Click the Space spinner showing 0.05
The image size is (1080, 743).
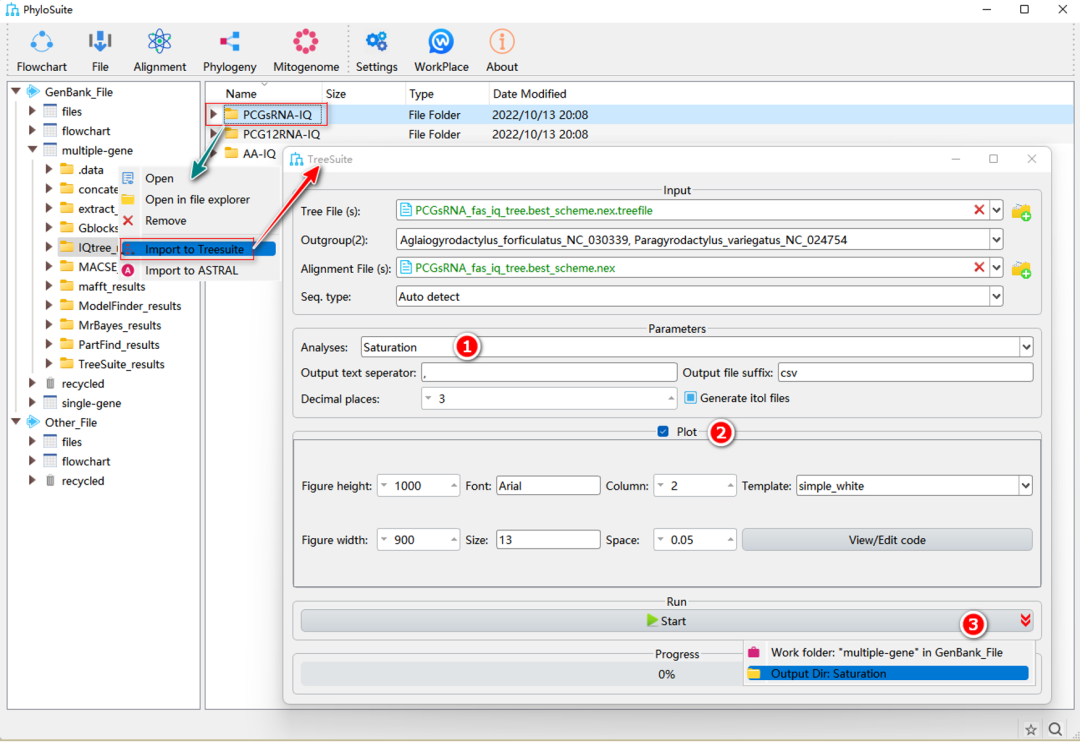point(694,540)
